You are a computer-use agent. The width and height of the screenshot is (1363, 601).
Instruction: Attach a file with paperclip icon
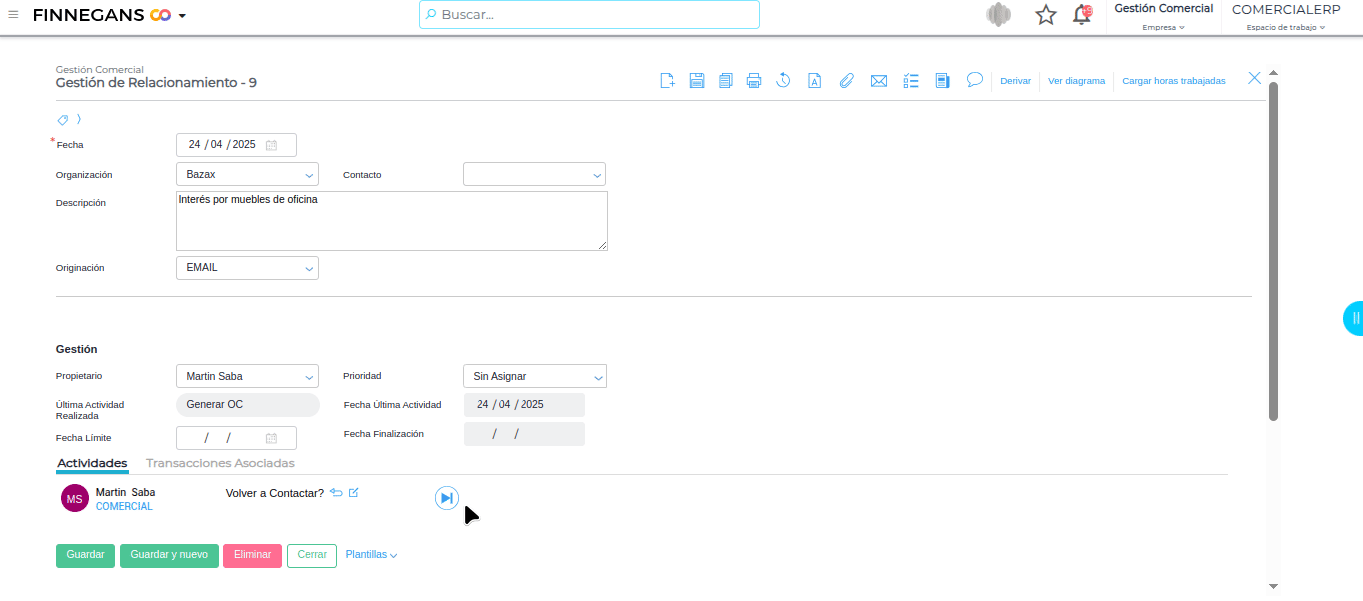point(846,81)
